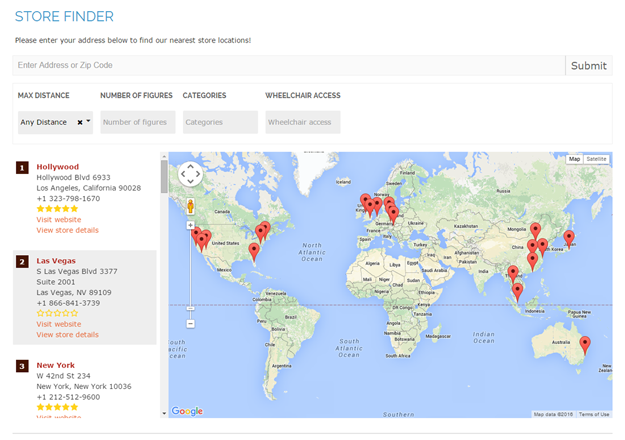625x440 pixels.
Task: Click the Submit button
Action: pyautogui.click(x=589, y=66)
